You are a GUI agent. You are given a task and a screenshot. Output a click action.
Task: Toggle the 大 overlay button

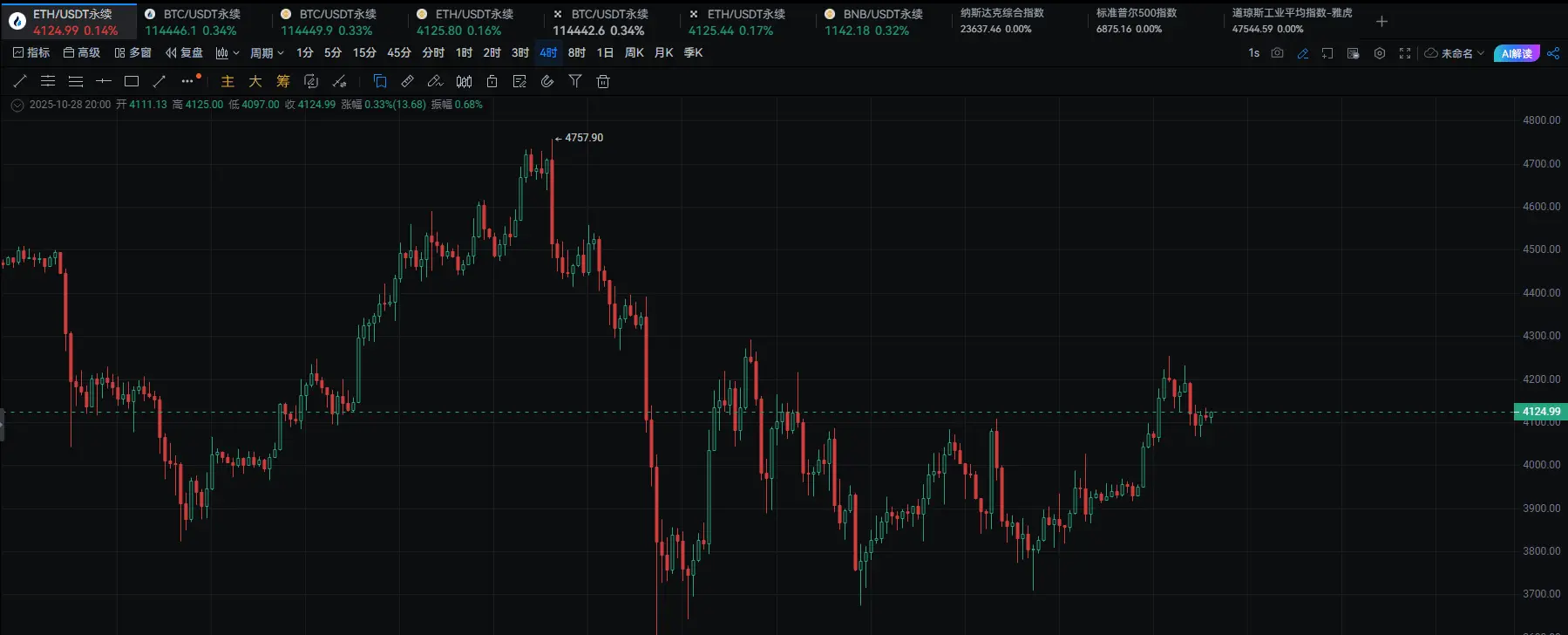point(255,81)
